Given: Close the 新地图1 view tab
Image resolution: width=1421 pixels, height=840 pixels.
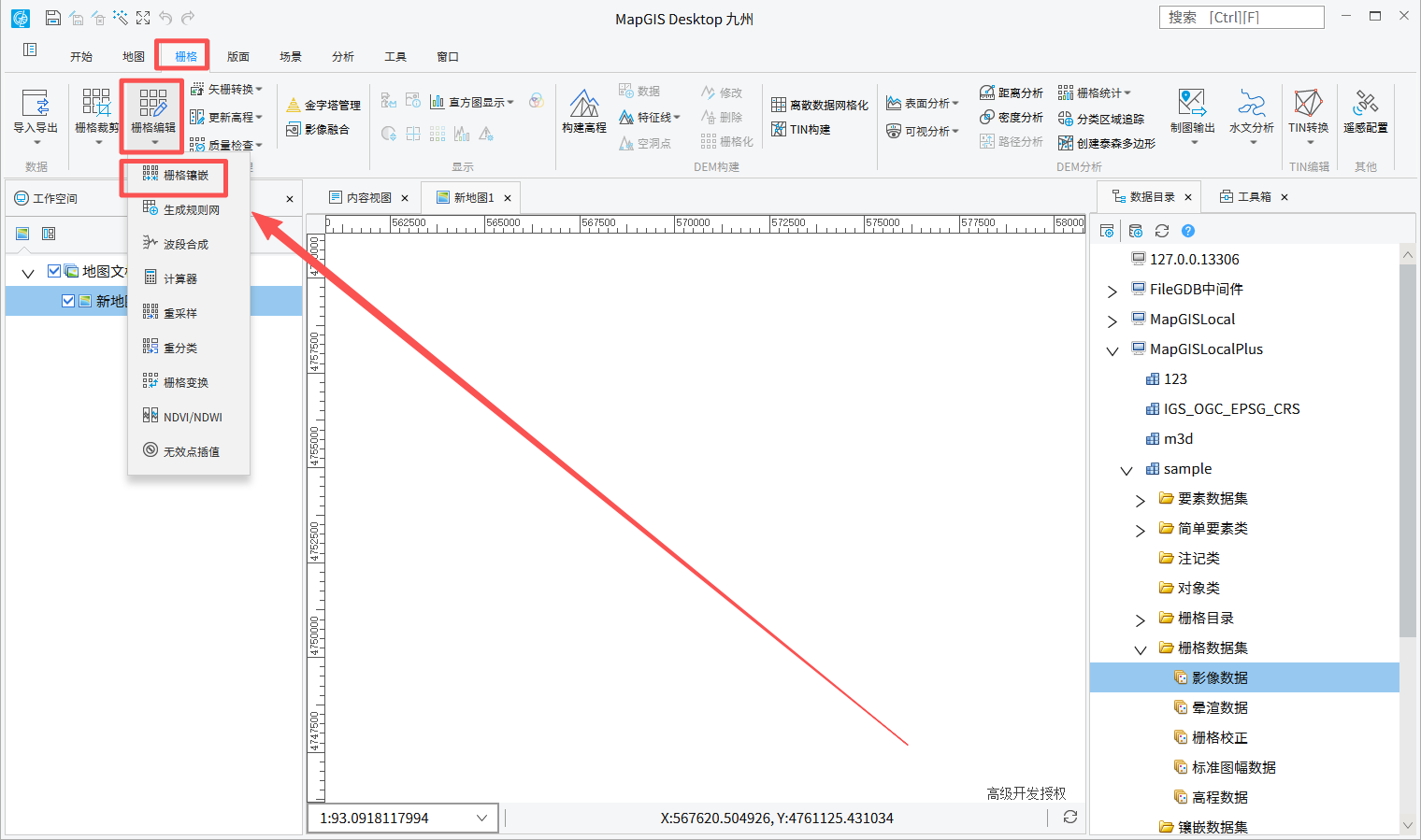Looking at the screenshot, I should [508, 198].
